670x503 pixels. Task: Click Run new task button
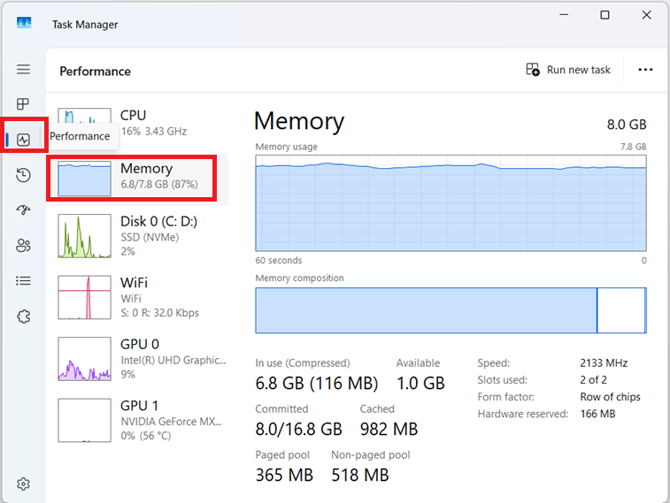[x=568, y=70]
